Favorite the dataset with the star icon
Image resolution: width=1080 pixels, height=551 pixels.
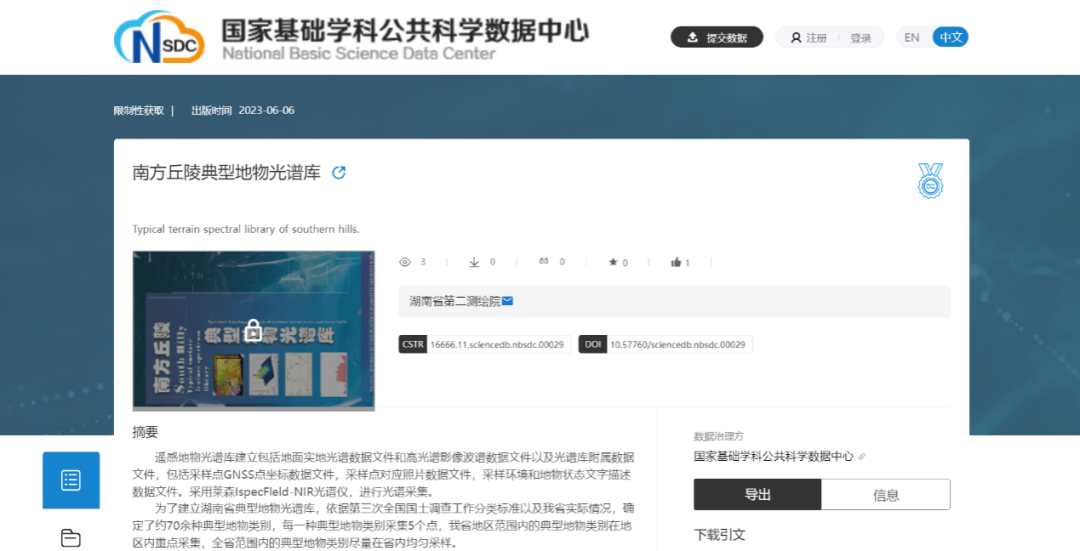tap(613, 262)
